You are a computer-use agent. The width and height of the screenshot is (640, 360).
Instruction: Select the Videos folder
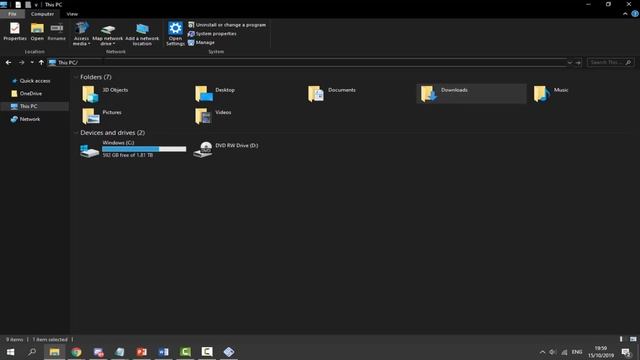[x=213, y=116]
